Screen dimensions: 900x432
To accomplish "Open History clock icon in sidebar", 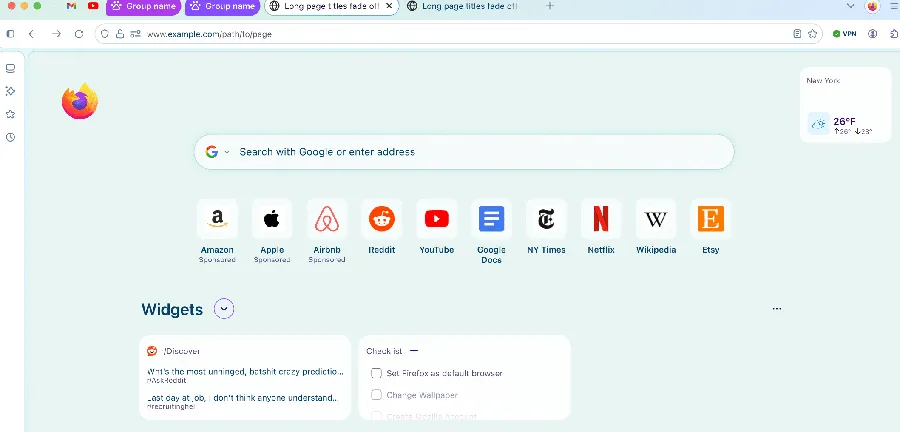I will click(10, 137).
